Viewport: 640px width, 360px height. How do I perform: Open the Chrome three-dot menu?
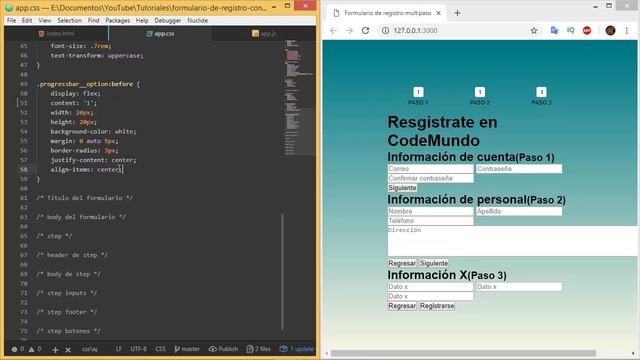tap(627, 31)
